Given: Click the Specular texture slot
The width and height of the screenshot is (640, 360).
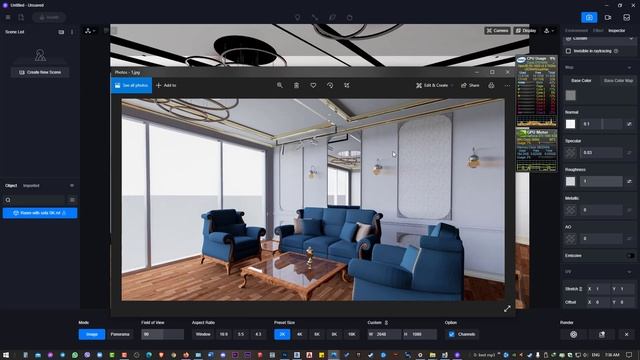Looking at the screenshot, I should [570, 153].
